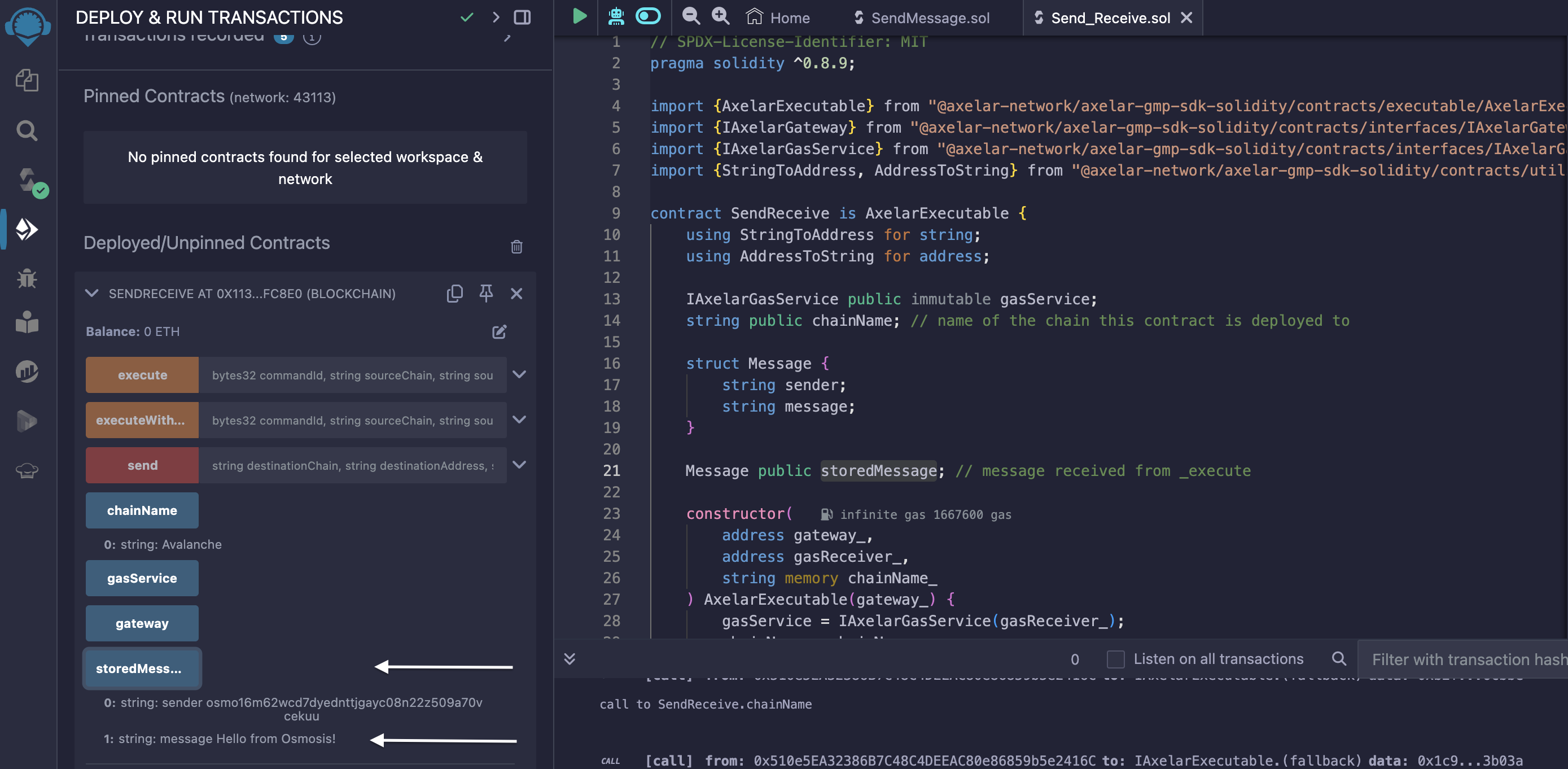The height and width of the screenshot is (769, 1568).
Task: Collapse the SENDRECEIVE contract instance
Action: [91, 294]
